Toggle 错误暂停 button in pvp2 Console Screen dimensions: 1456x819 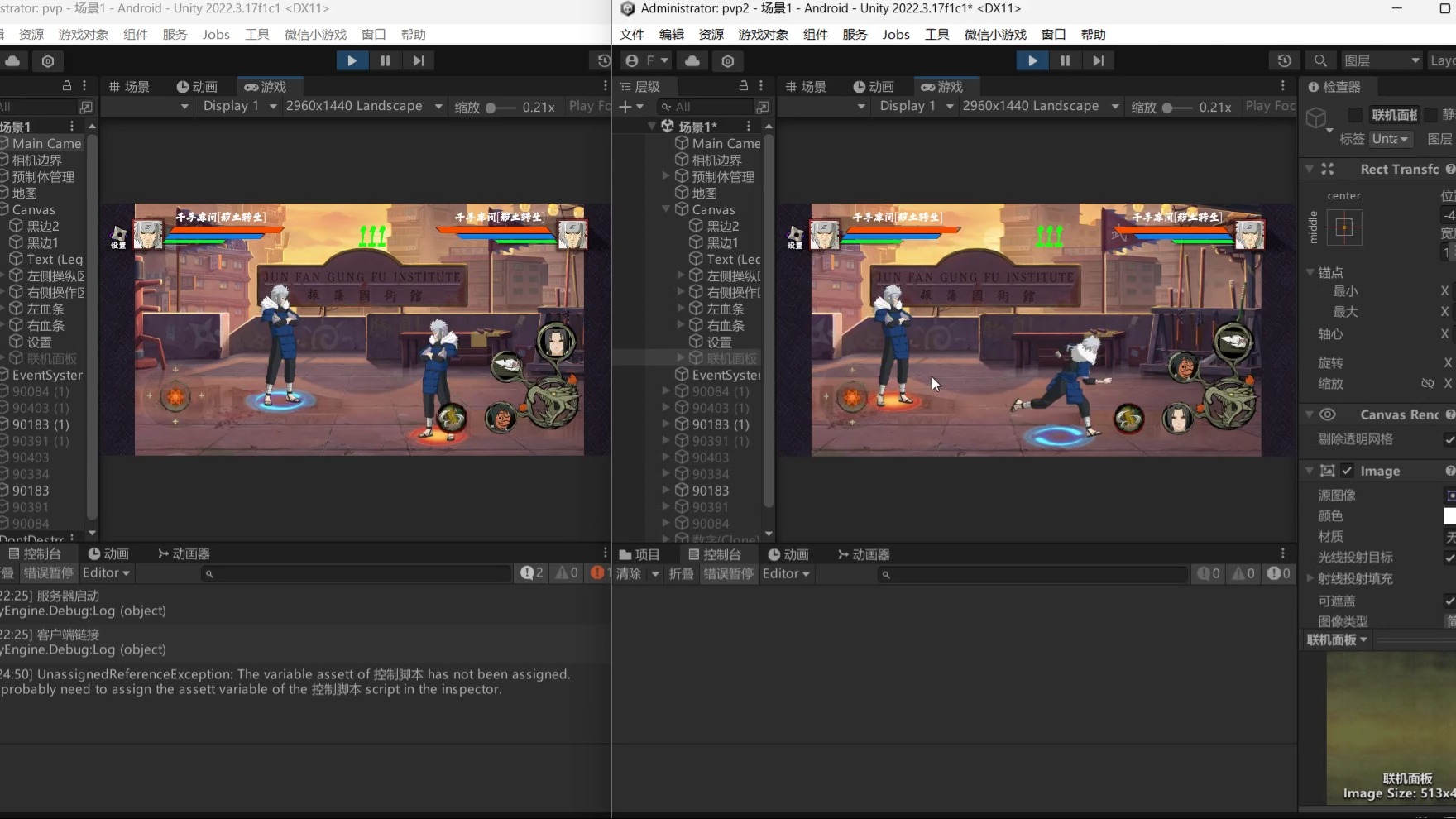click(728, 573)
